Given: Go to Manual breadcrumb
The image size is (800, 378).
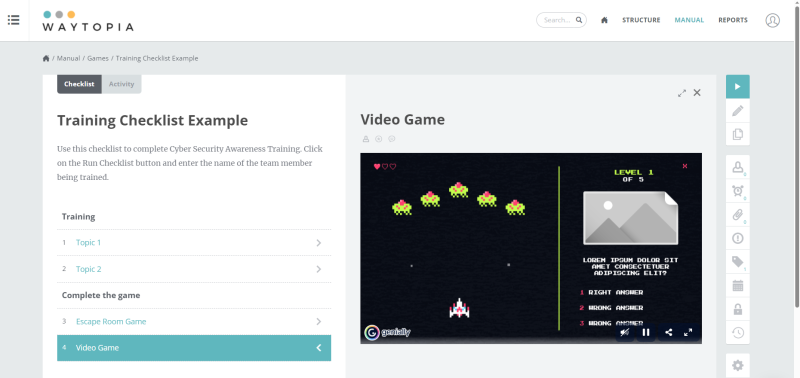Looking at the screenshot, I should click(68, 58).
